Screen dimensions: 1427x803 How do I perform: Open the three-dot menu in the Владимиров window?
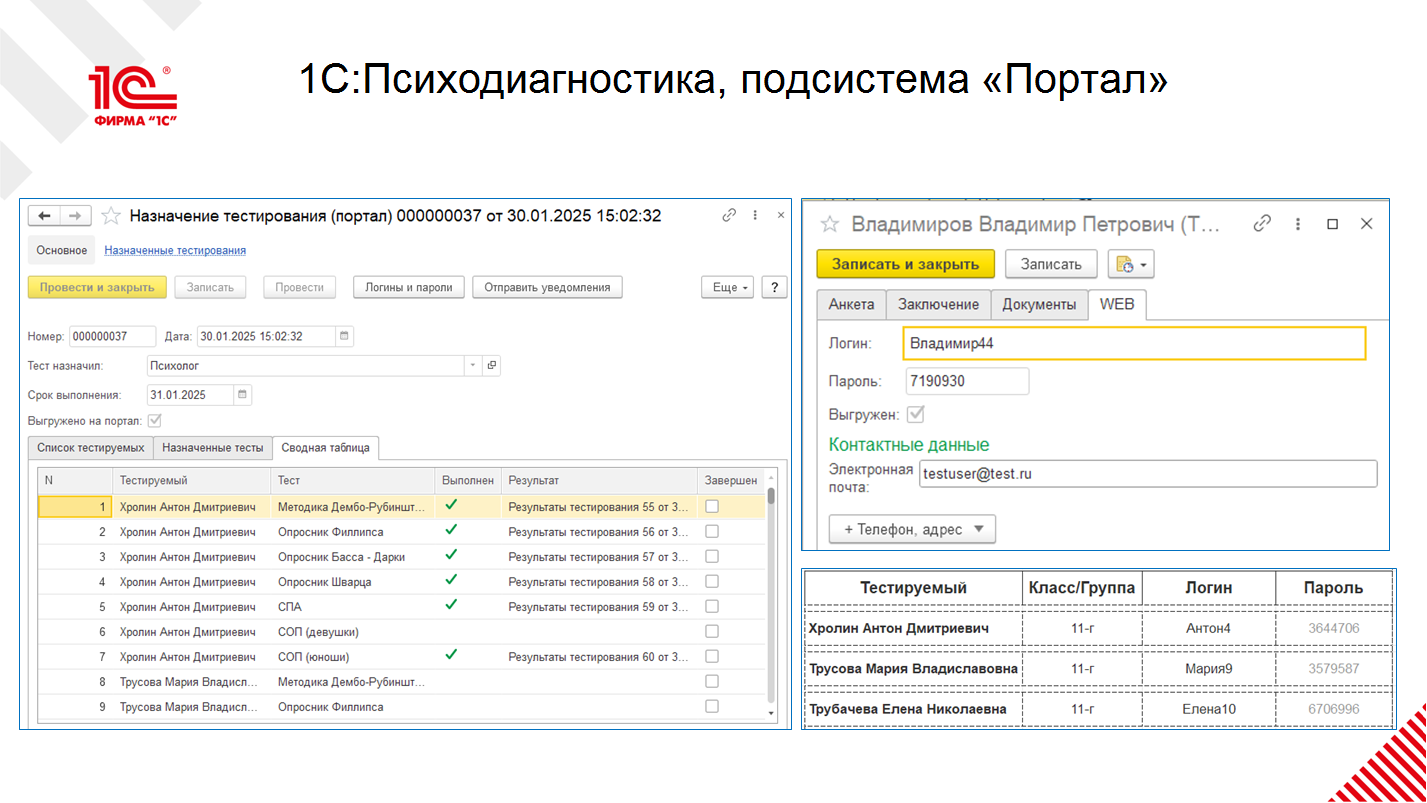tap(1297, 224)
